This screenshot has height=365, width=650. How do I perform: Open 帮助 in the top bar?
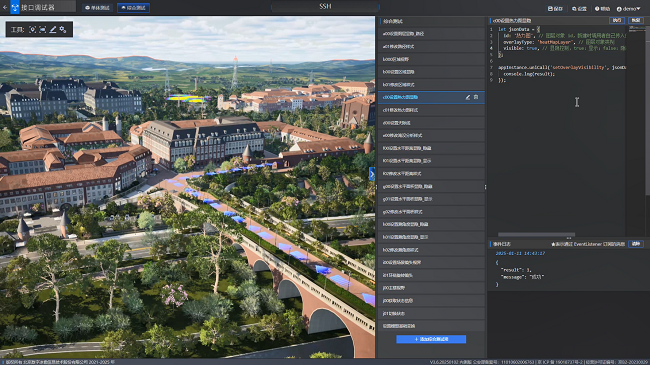(x=602, y=9)
